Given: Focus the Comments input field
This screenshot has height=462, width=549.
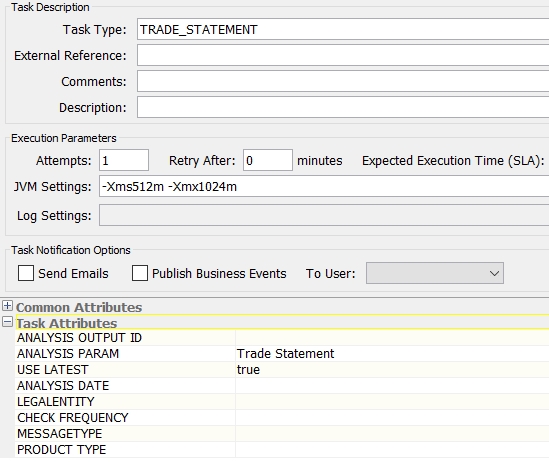Looking at the screenshot, I should coord(343,81).
